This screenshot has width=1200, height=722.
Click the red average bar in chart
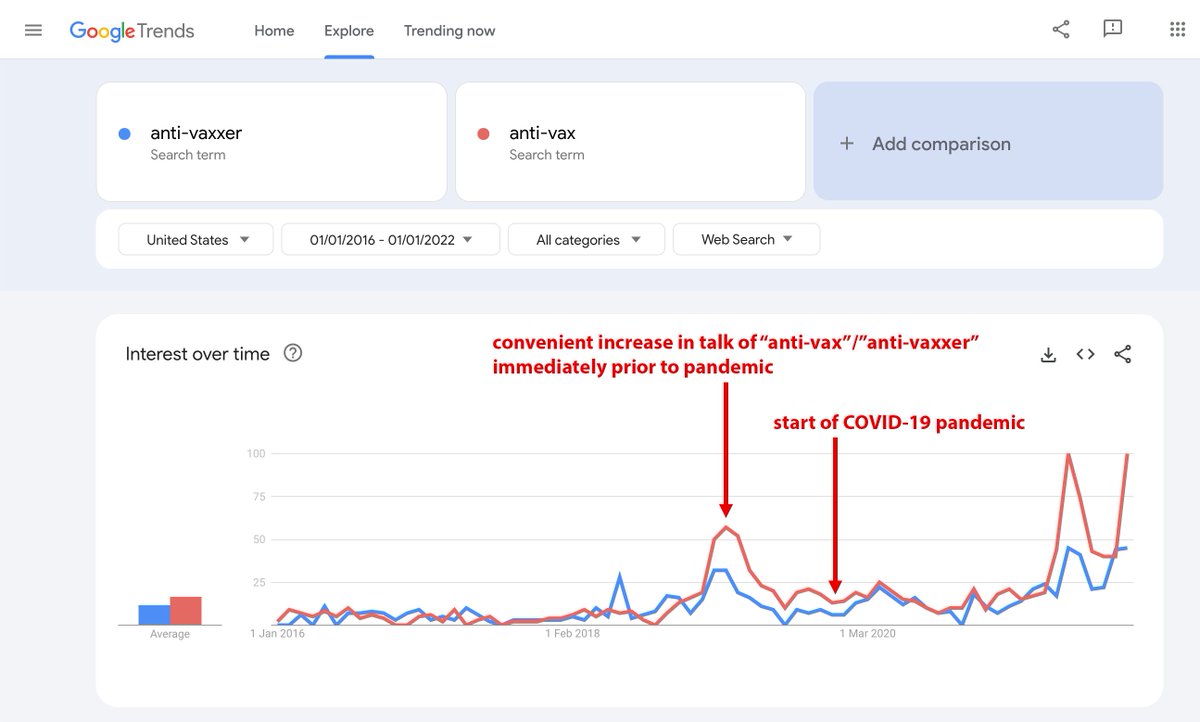point(186,611)
